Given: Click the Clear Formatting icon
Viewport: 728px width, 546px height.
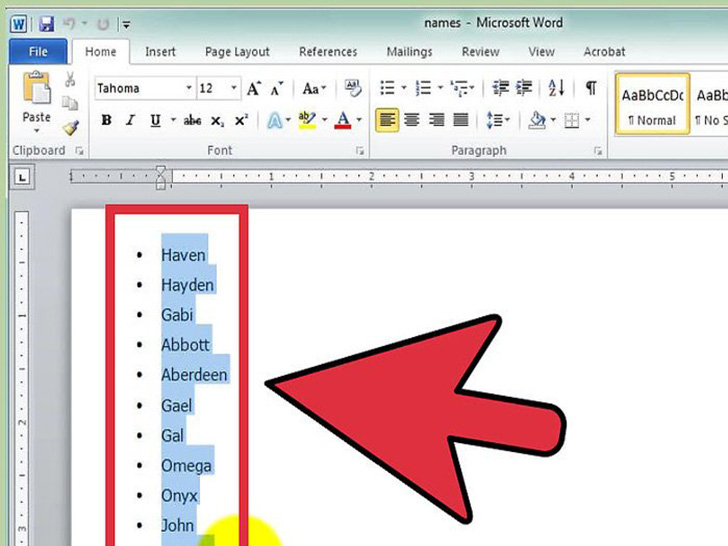Looking at the screenshot, I should pyautogui.click(x=352, y=88).
